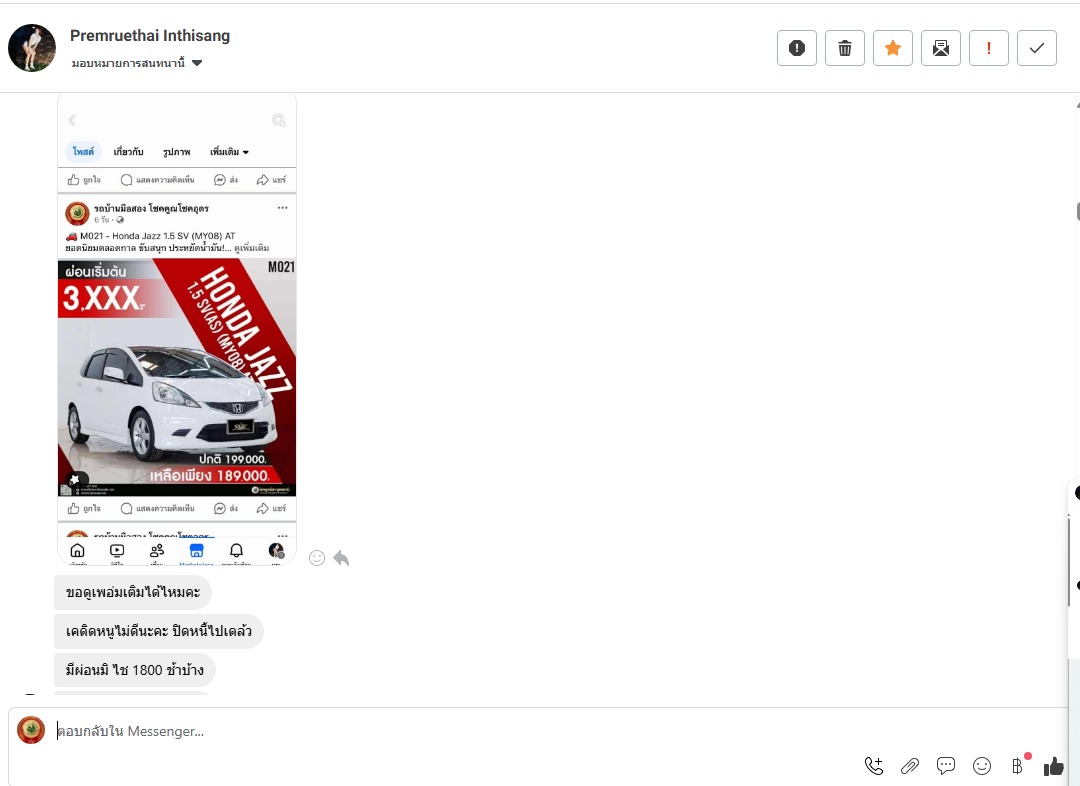This screenshot has height=786, width=1080.
Task: Attach a file with paperclip icon
Action: coord(910,765)
